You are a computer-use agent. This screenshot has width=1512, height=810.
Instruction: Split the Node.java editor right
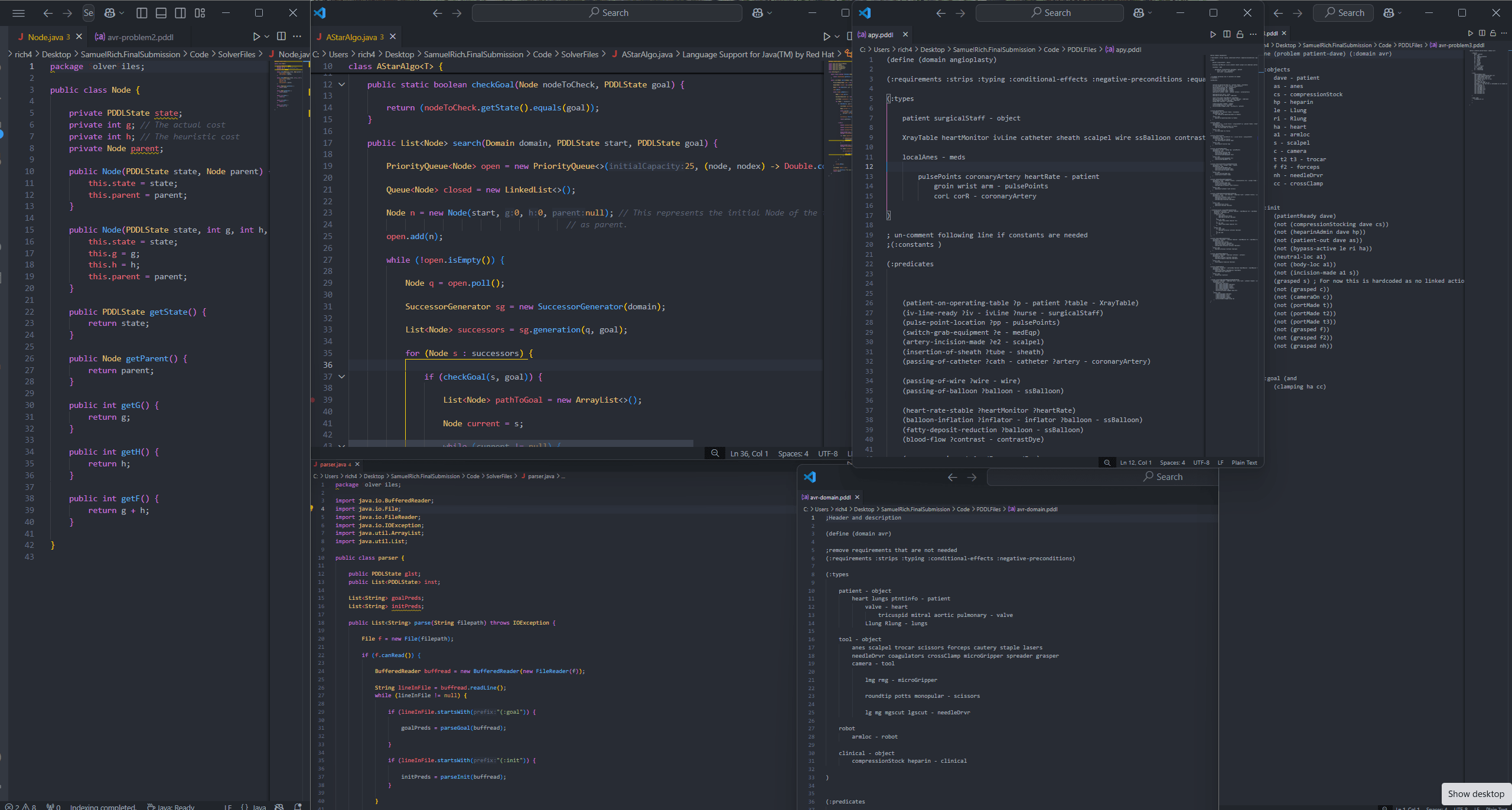pyautogui.click(x=282, y=37)
